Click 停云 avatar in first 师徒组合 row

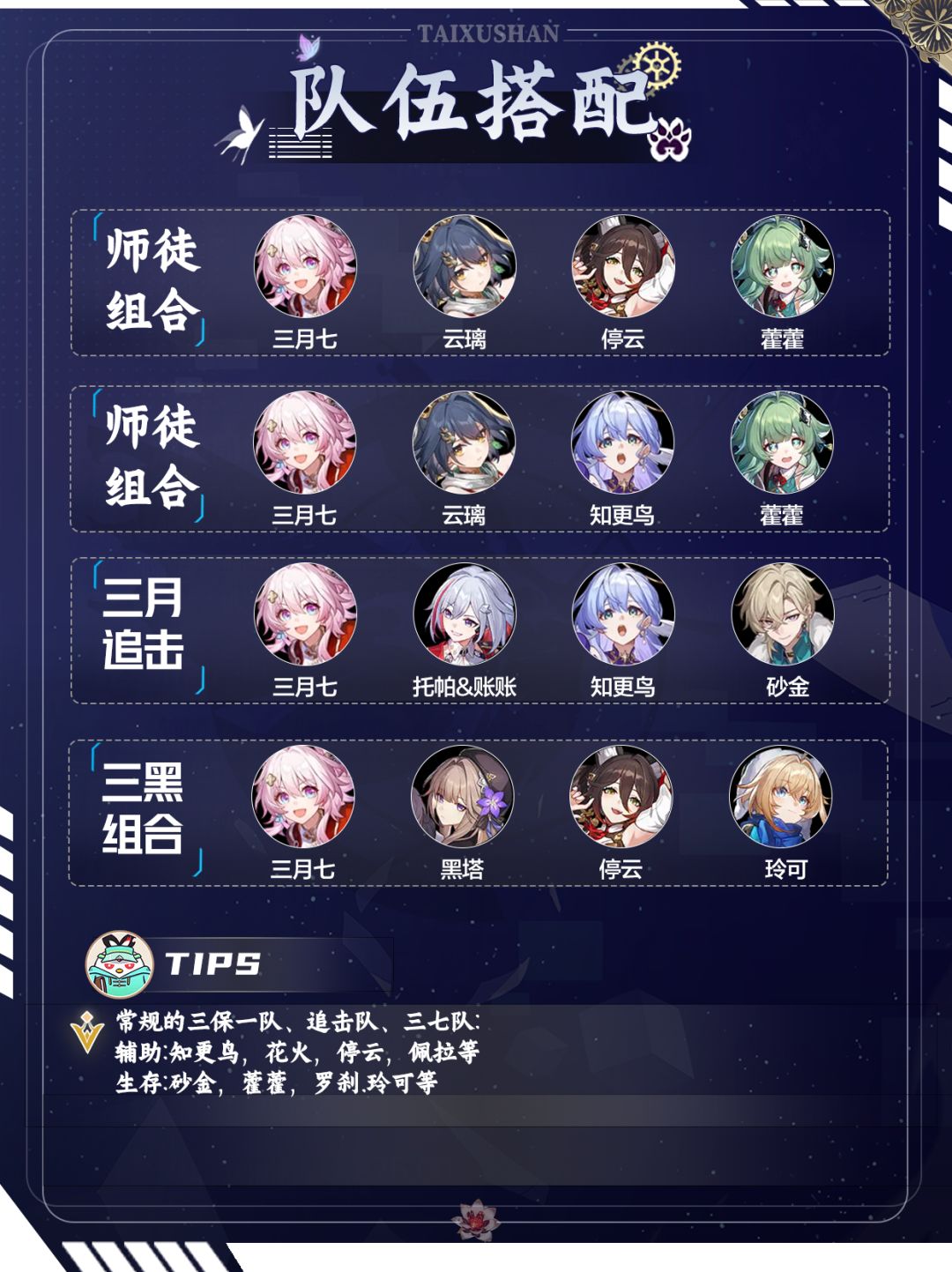tap(623, 266)
